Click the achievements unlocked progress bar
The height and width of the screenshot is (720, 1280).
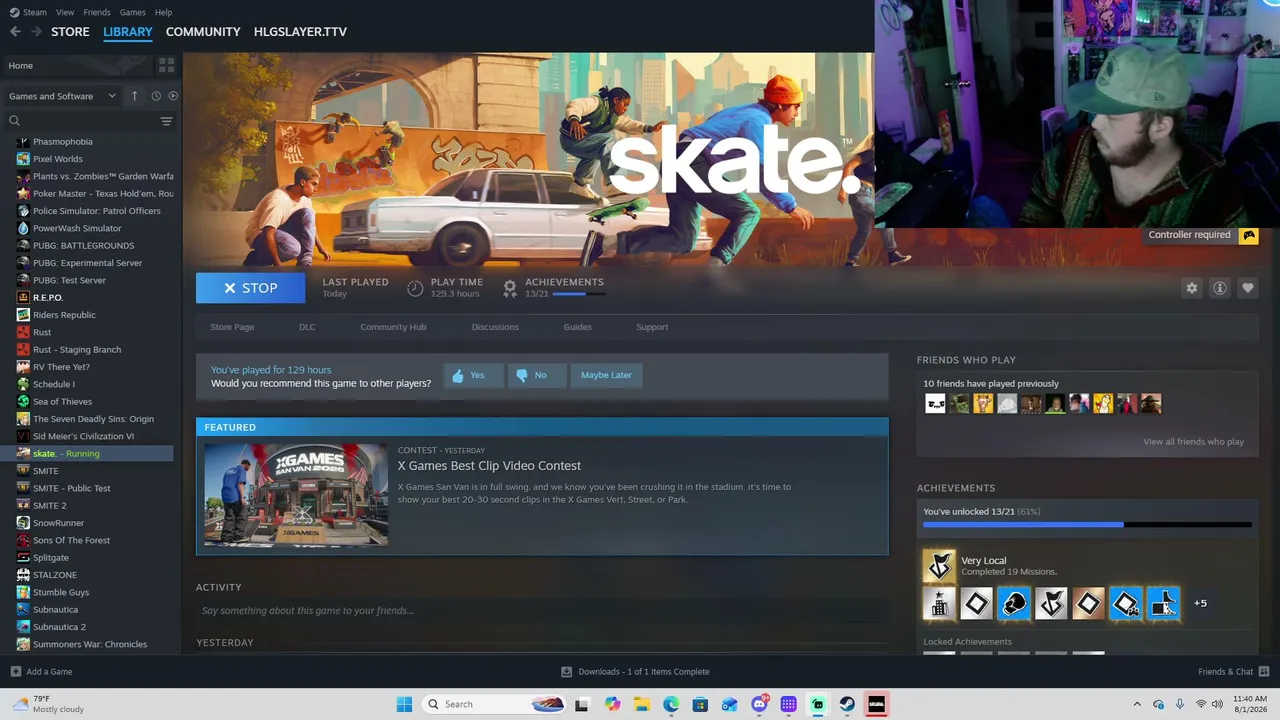pyautogui.click(x=1087, y=524)
